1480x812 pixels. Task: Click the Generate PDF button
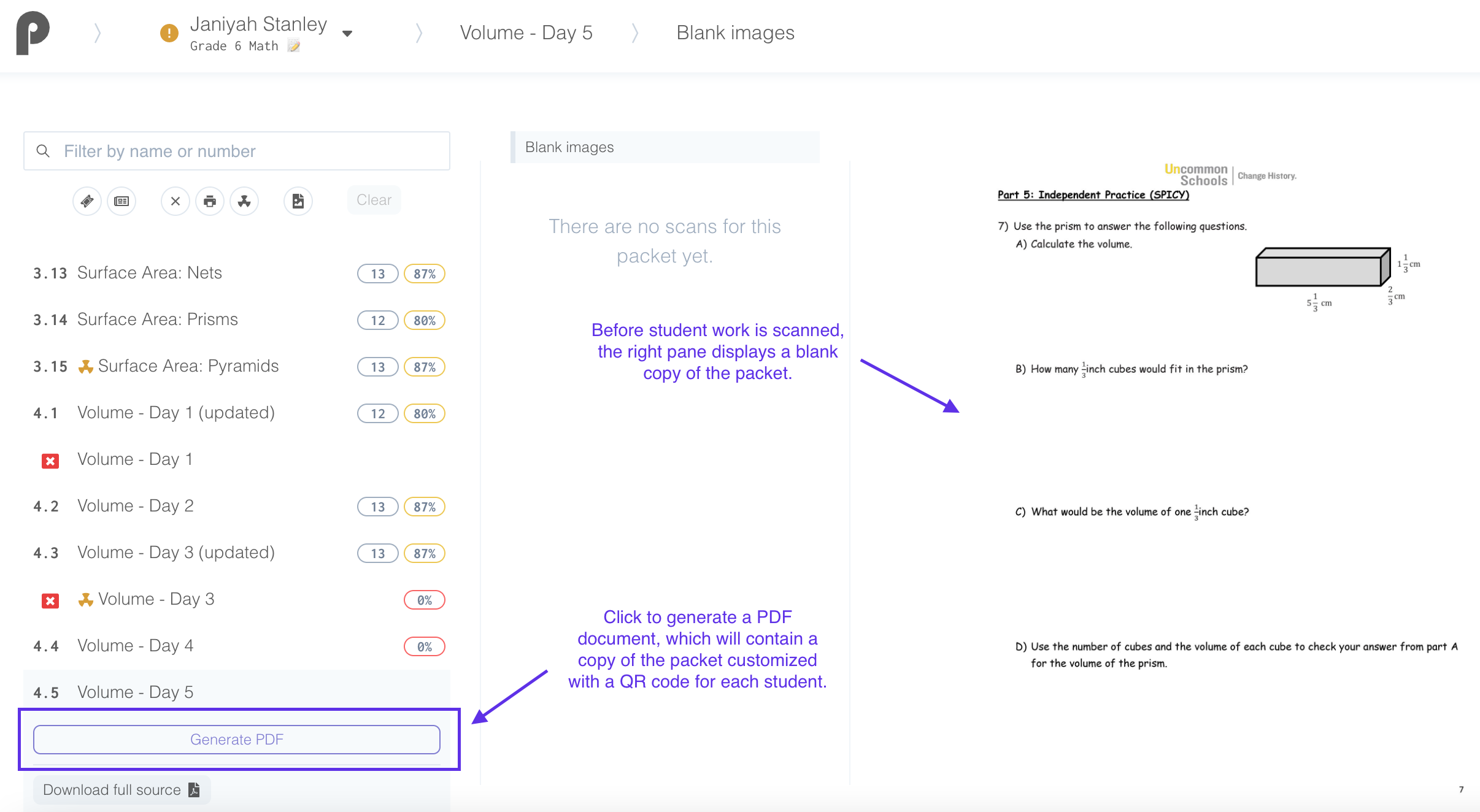point(237,740)
